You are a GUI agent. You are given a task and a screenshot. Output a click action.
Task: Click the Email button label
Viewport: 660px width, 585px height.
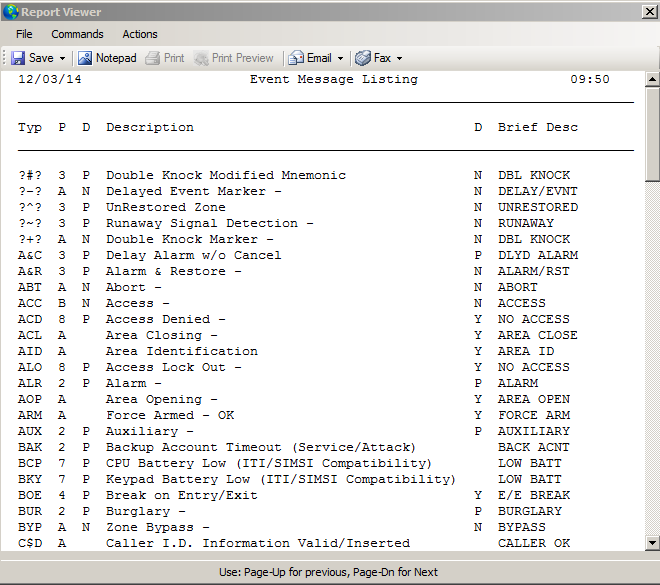(x=319, y=58)
